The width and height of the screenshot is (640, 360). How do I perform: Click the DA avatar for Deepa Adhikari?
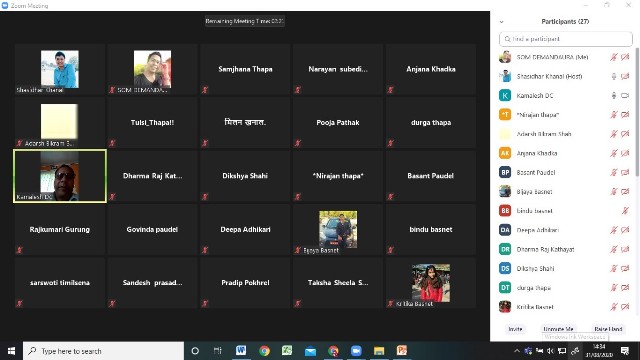(x=505, y=230)
